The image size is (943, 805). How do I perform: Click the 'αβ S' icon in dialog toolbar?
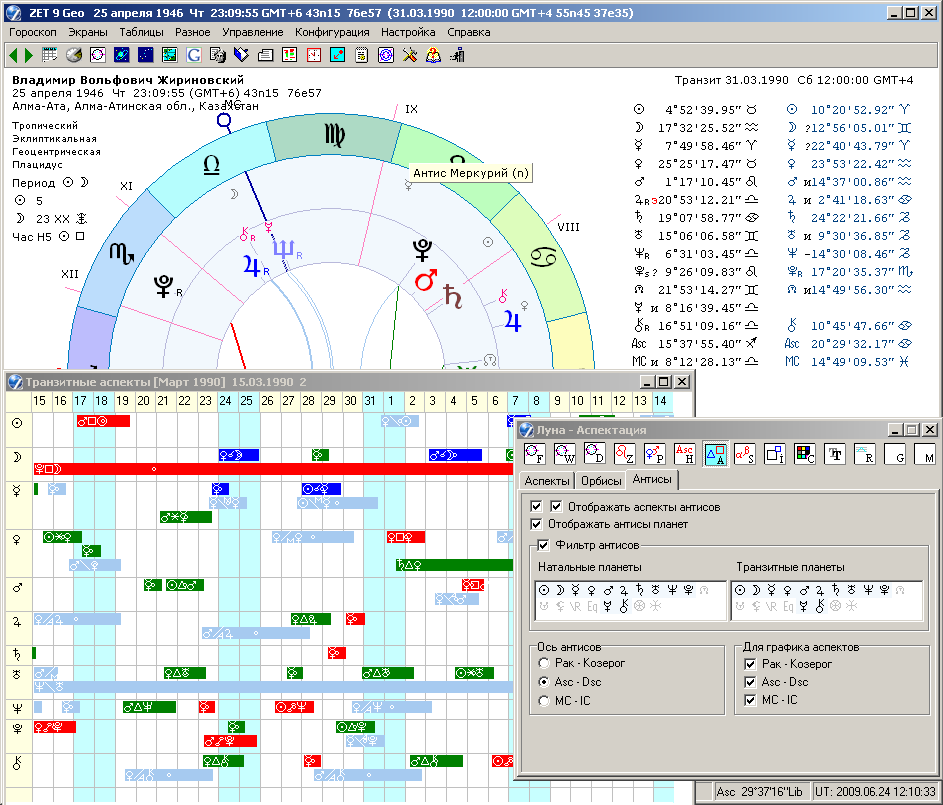[x=745, y=454]
